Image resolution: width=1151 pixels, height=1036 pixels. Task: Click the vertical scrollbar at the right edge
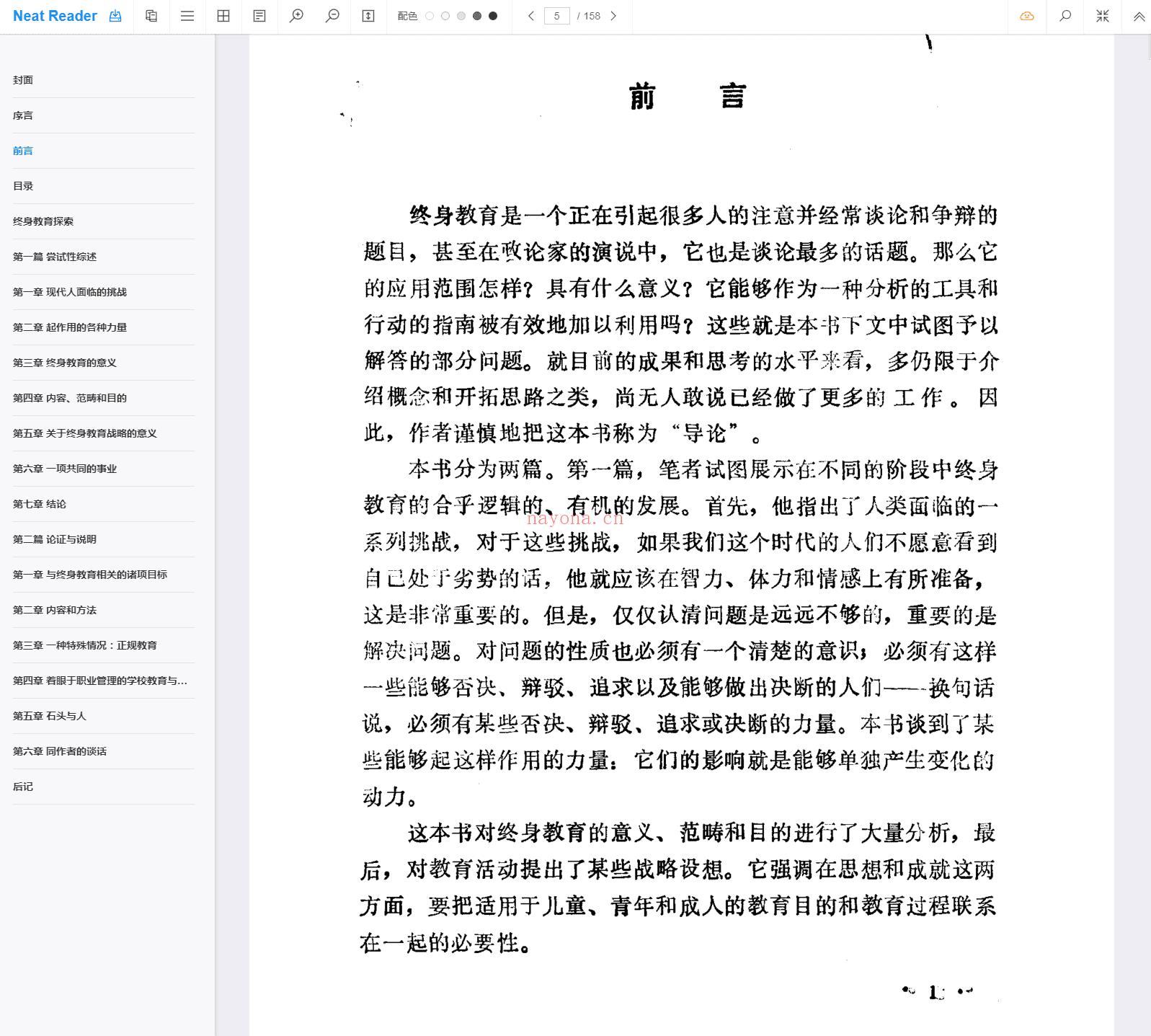1148,47
